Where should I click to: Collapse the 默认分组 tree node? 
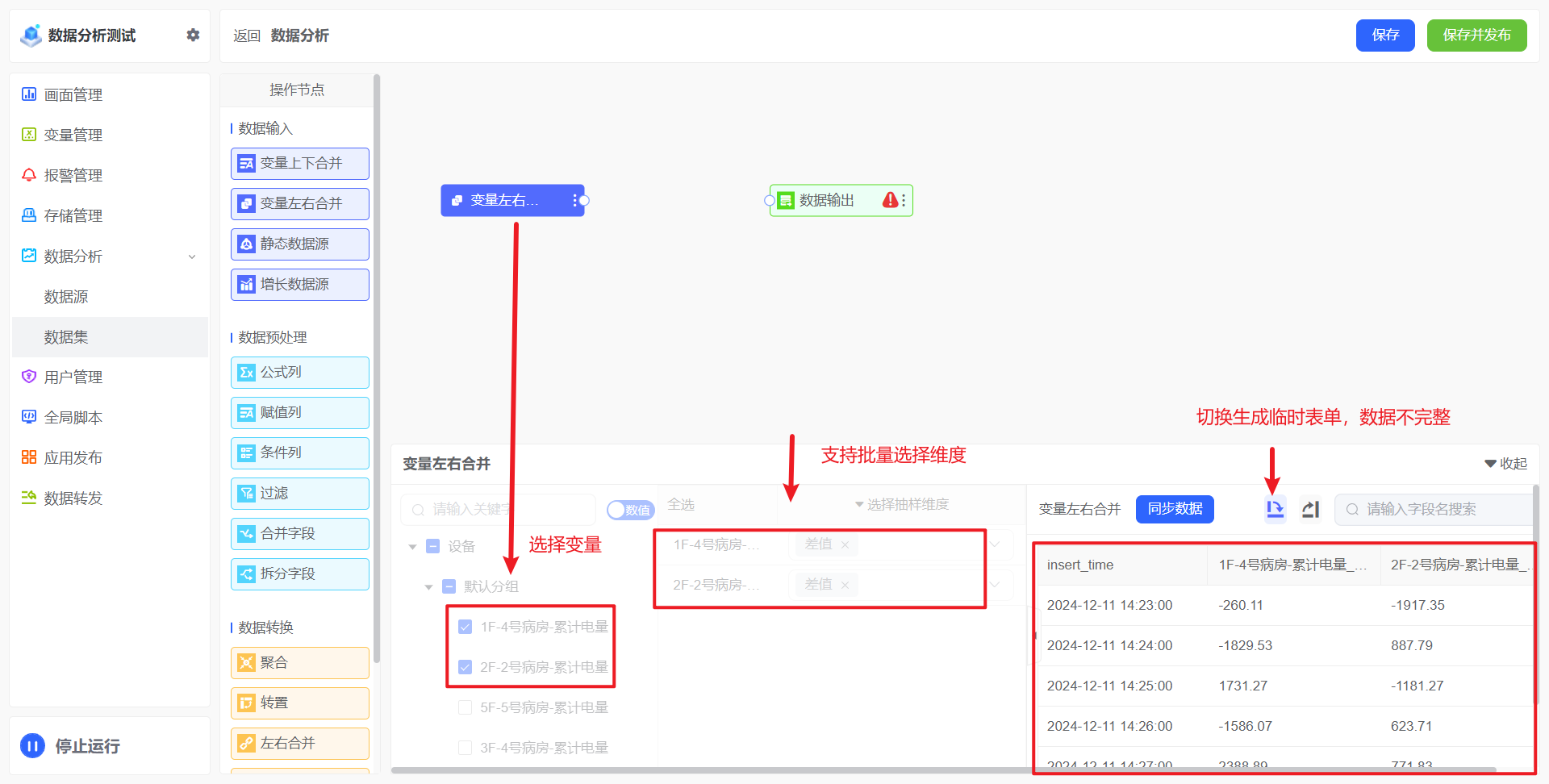(428, 587)
